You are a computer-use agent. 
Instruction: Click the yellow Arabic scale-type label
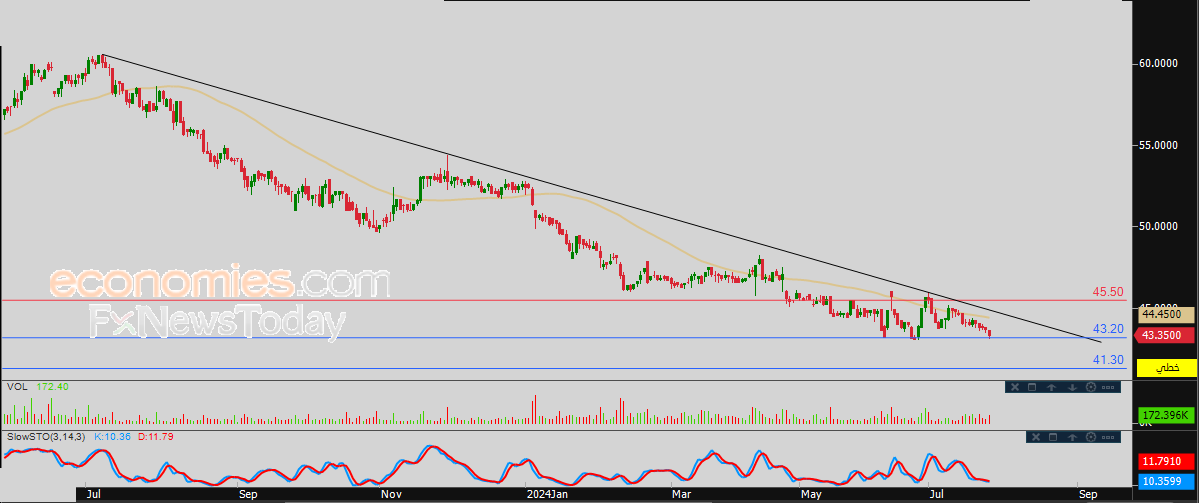point(1167,368)
